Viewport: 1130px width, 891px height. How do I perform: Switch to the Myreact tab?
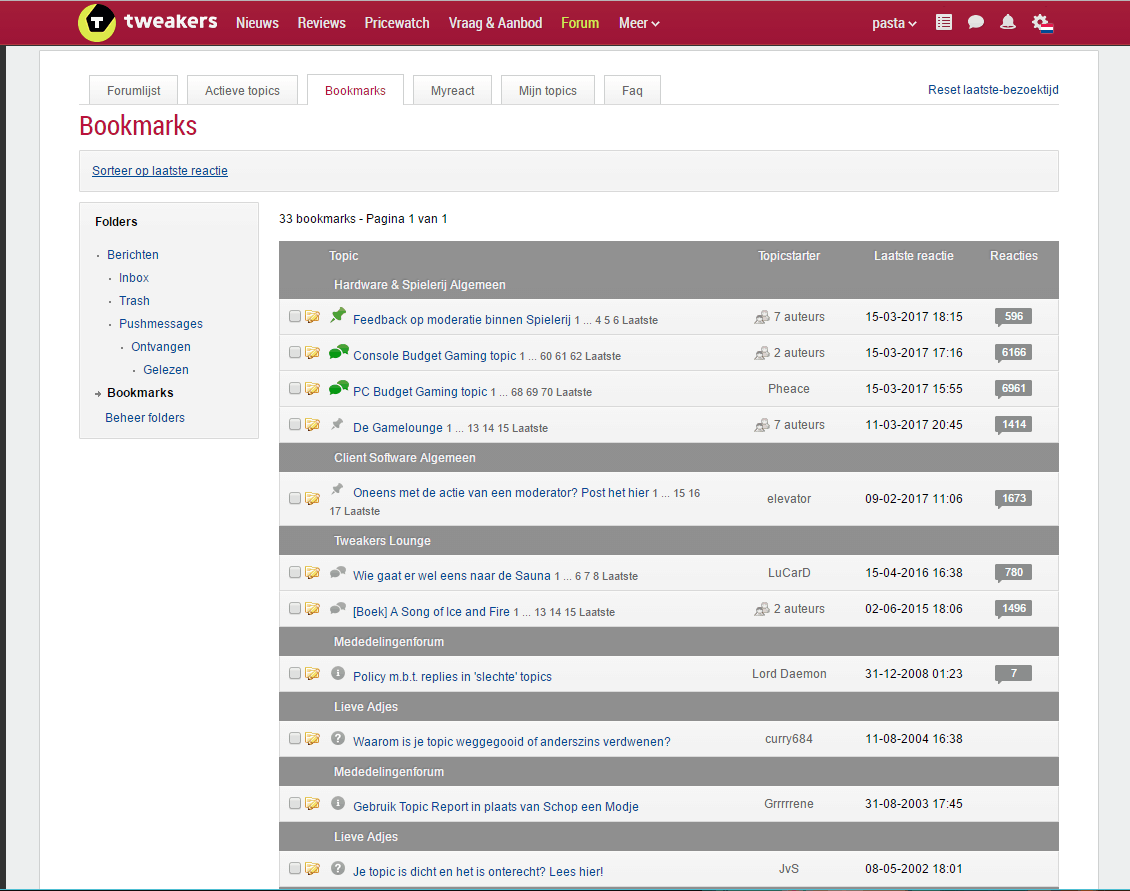[453, 90]
